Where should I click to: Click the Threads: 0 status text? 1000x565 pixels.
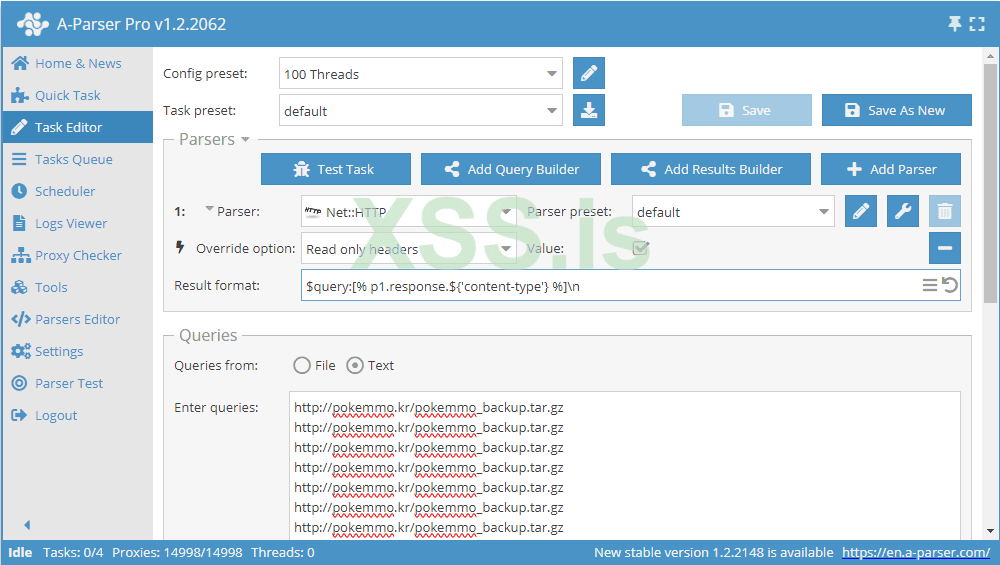click(x=283, y=552)
